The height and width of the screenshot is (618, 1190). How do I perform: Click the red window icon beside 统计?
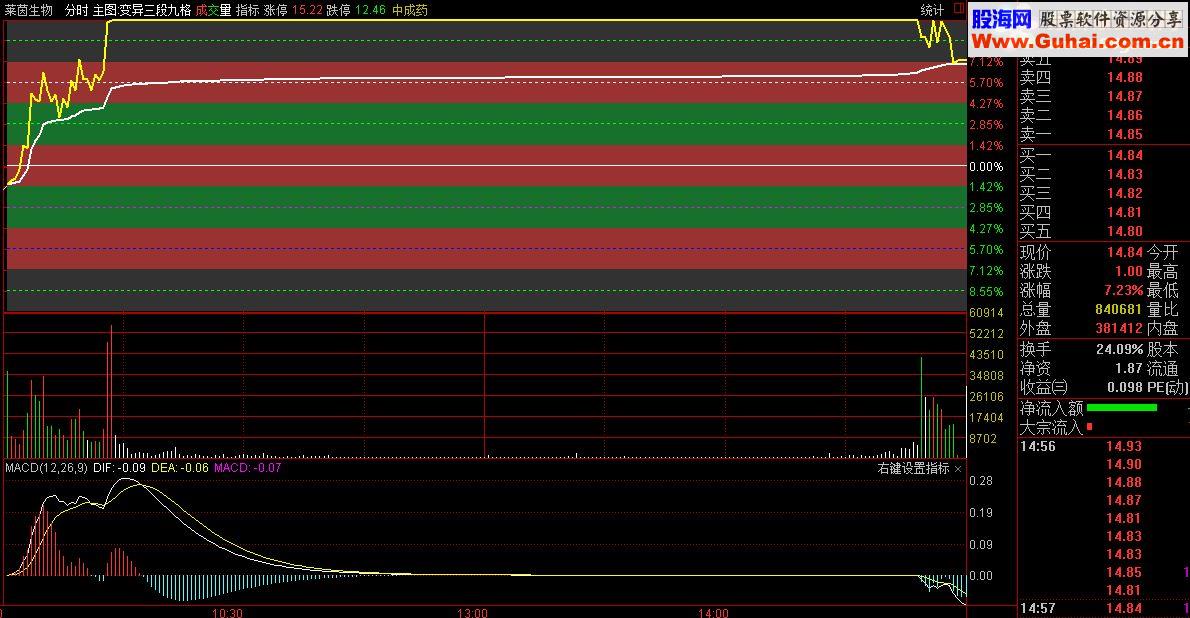click(959, 9)
